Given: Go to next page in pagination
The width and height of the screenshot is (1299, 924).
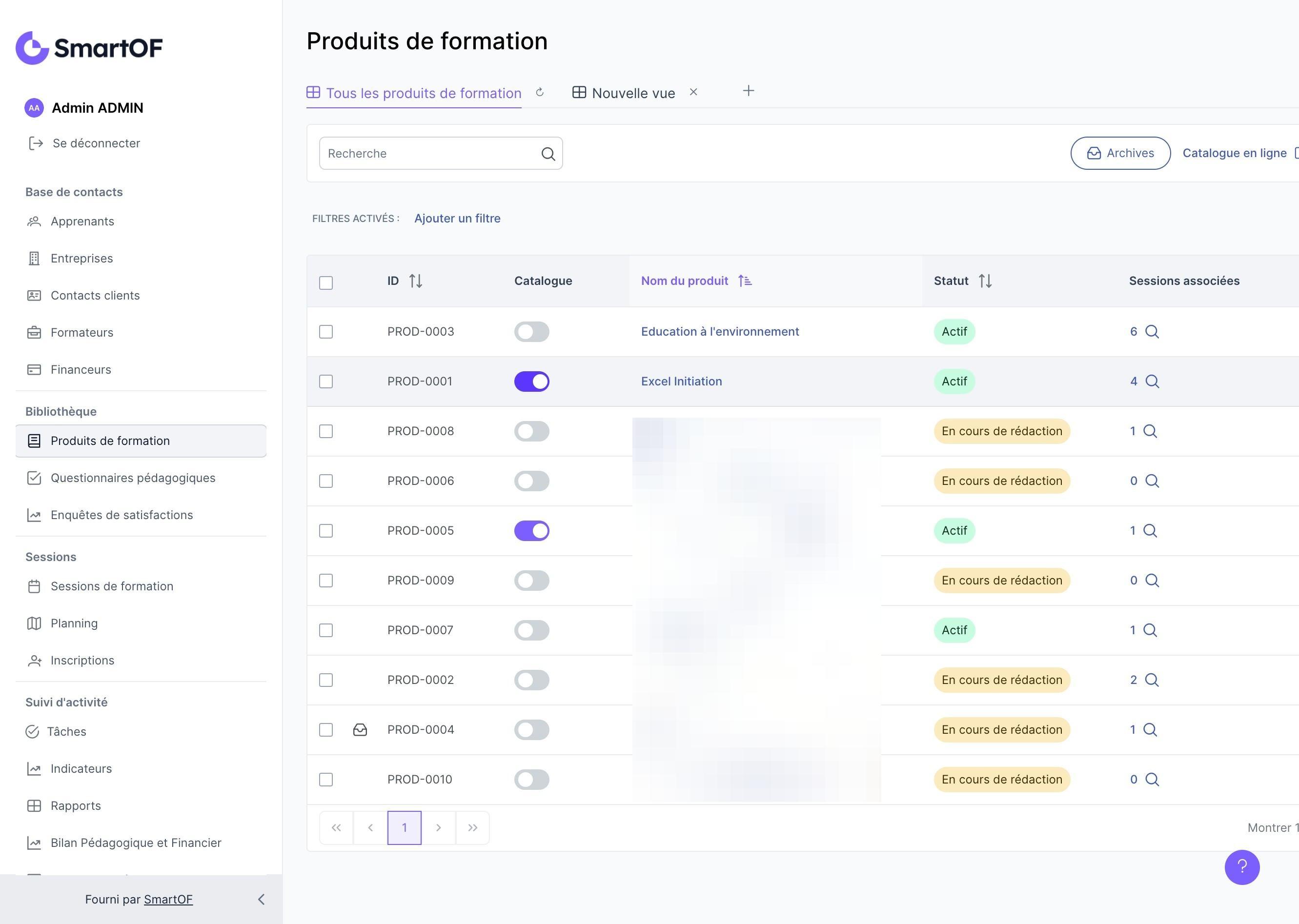Looking at the screenshot, I should tap(438, 828).
